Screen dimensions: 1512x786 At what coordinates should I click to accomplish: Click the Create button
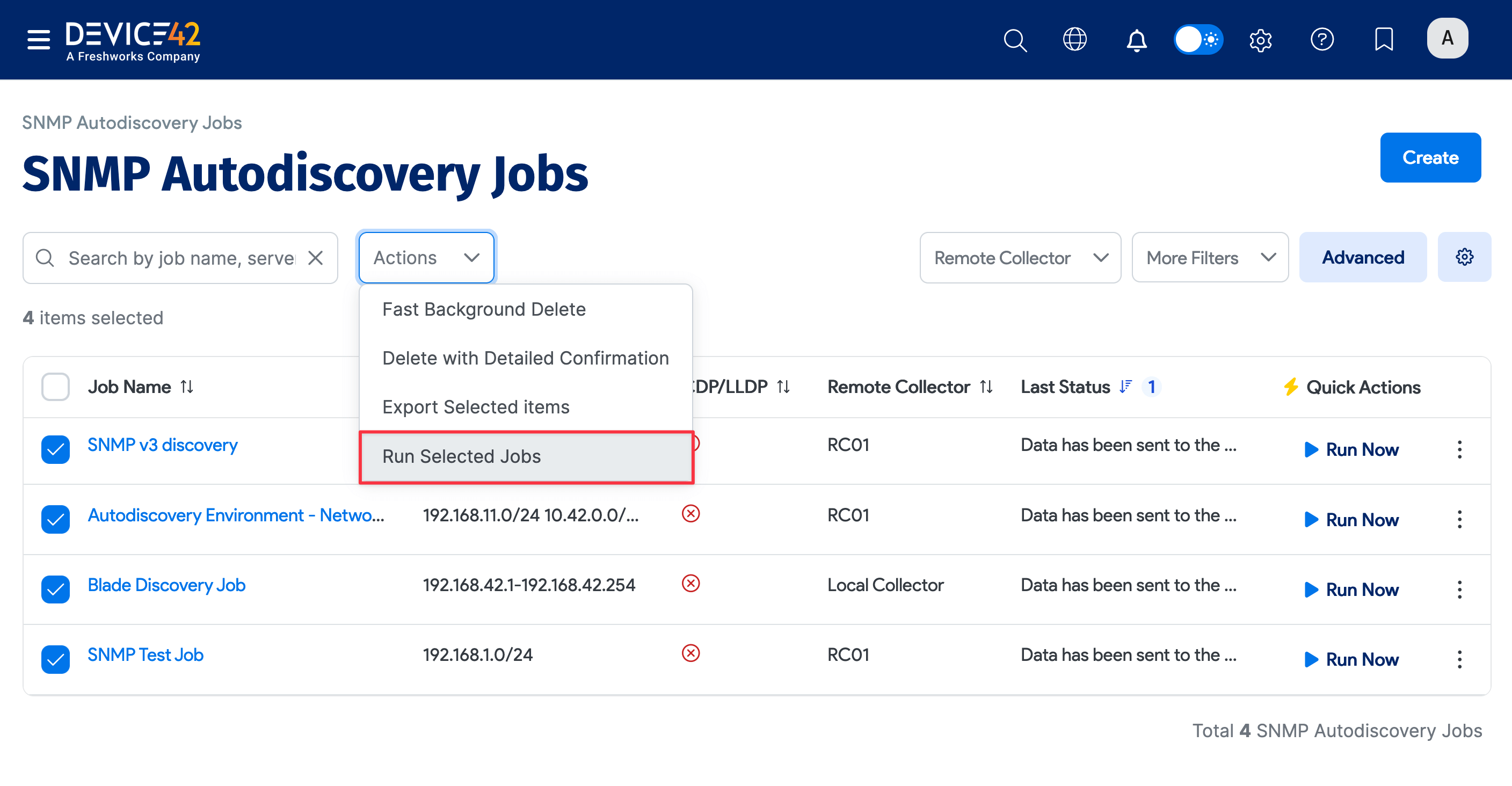1430,157
